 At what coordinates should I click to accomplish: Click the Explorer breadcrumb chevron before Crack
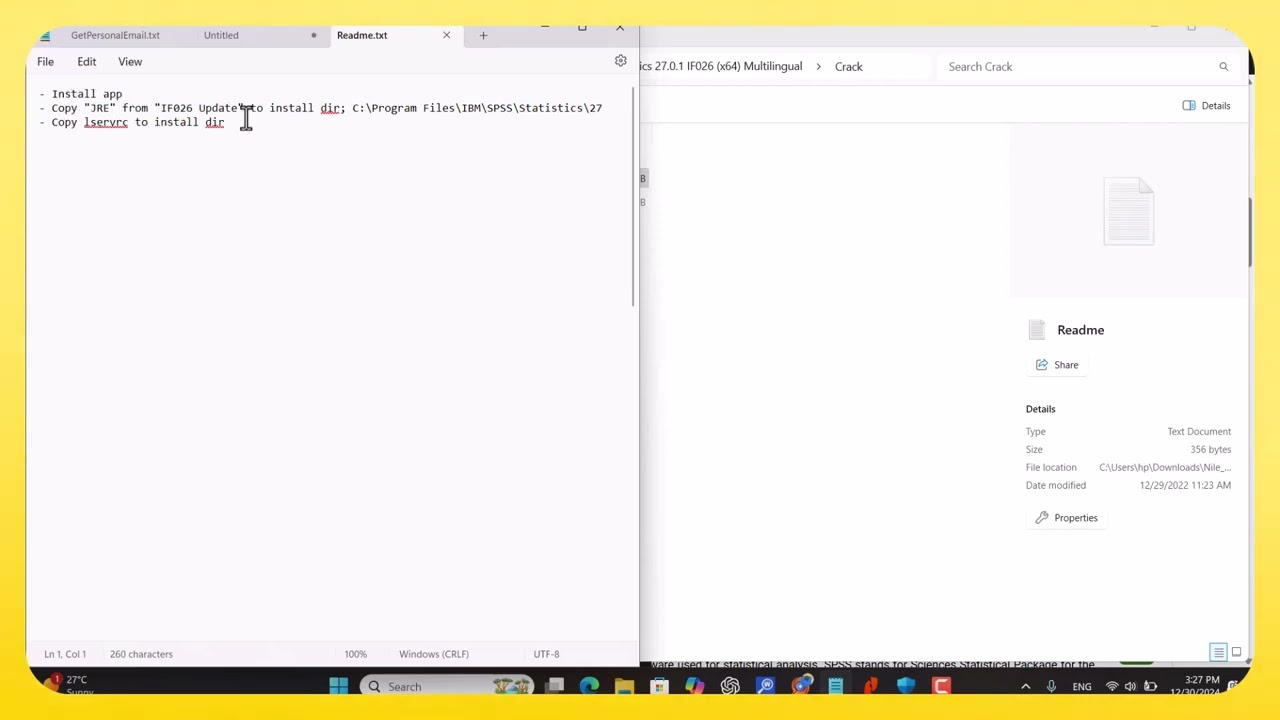817,66
